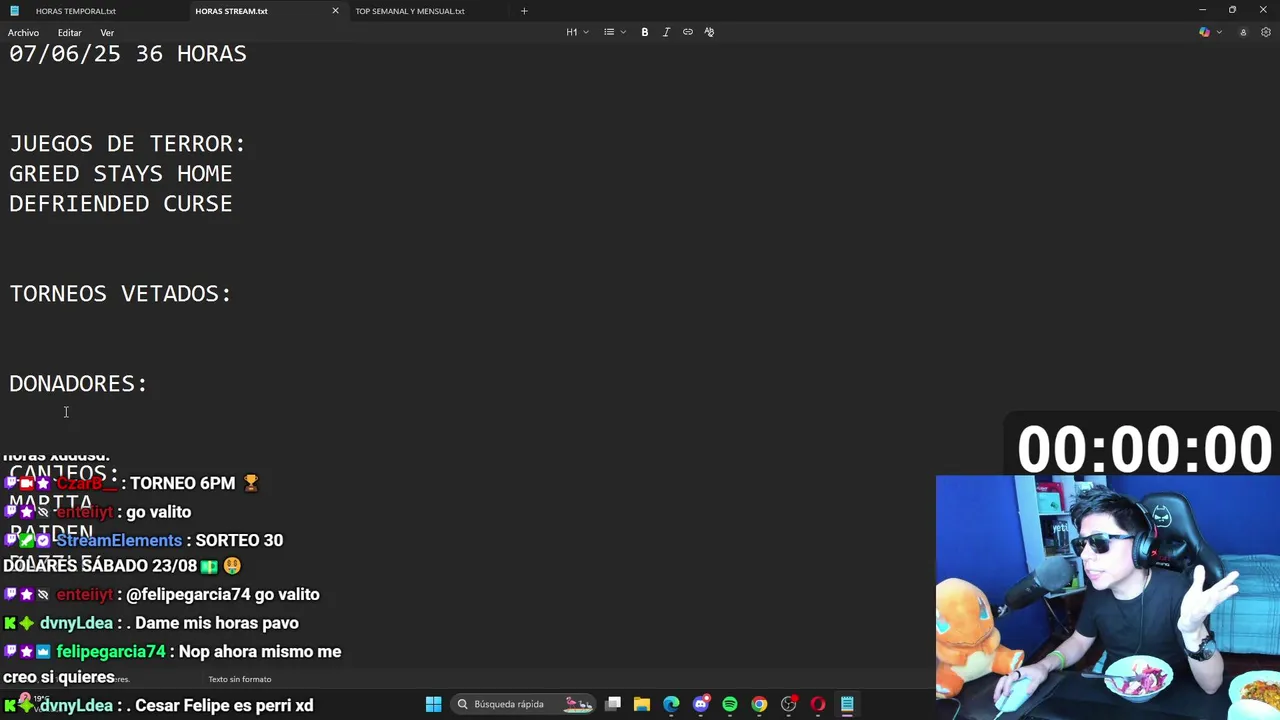The width and height of the screenshot is (1280, 720).
Task: Open the H1 heading dropdown
Action: click(577, 32)
